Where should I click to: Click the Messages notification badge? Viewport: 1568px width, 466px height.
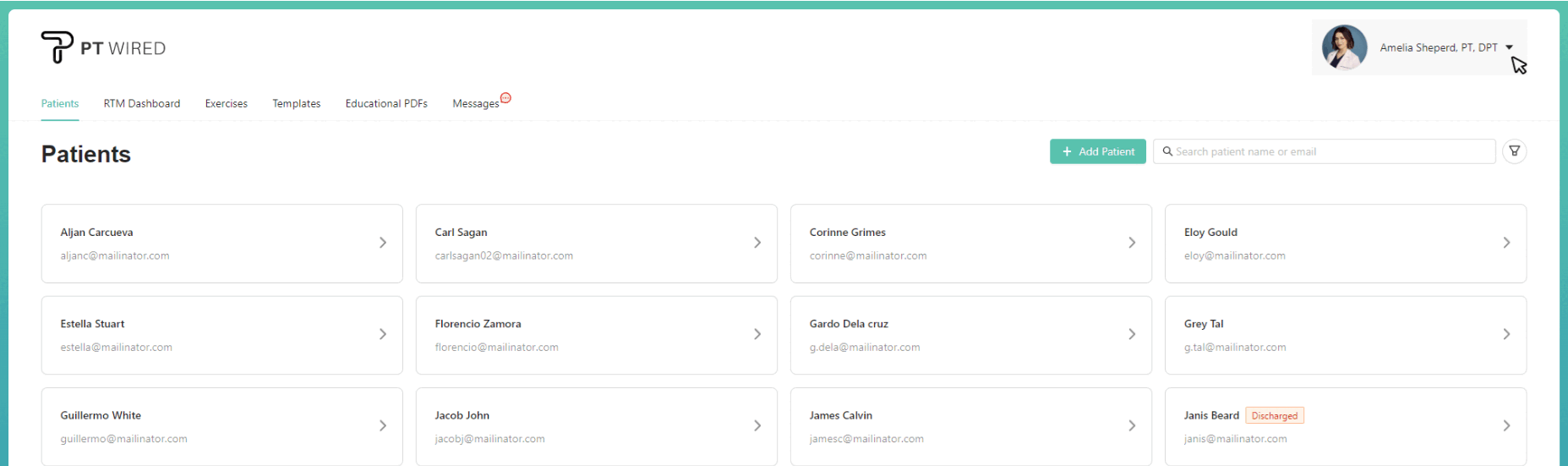505,98
